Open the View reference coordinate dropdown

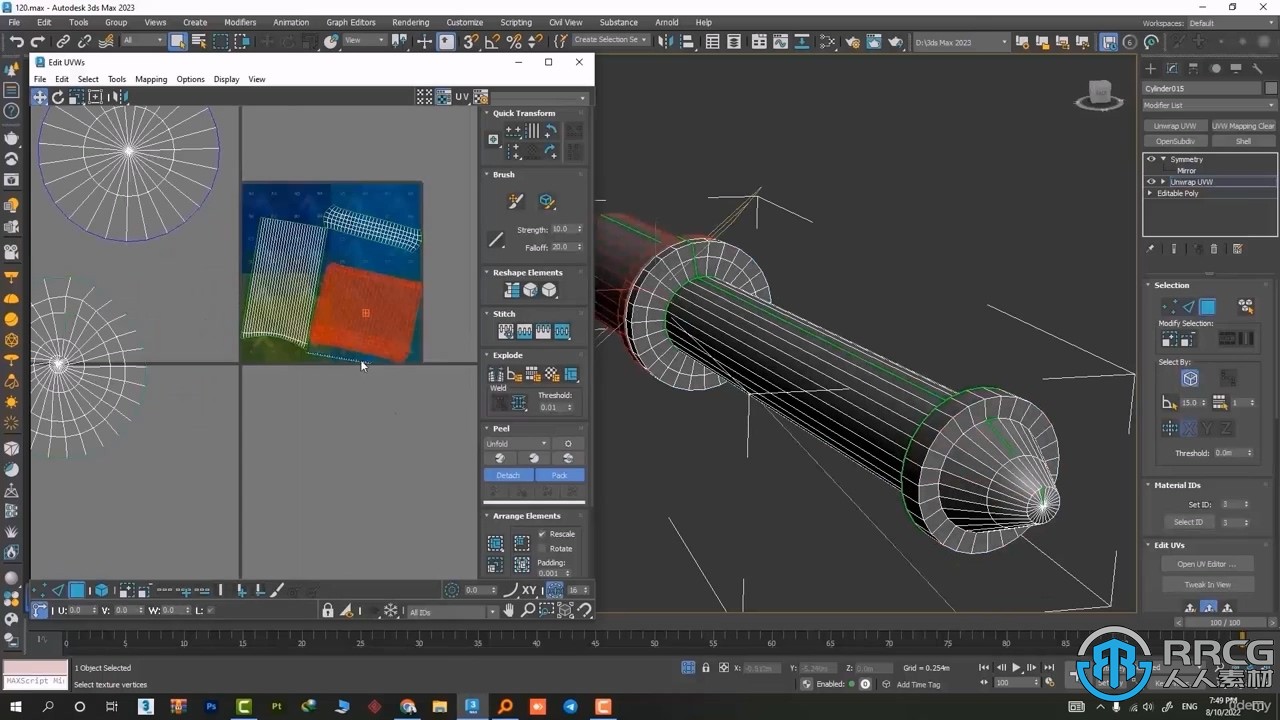(364, 41)
